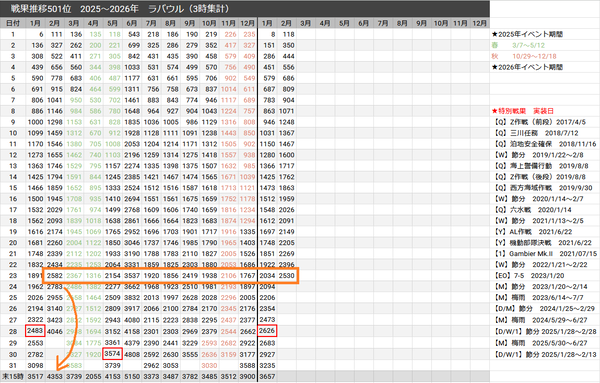Select the Gambier Mk.II 2021/07/15 entry
This screenshot has width=600, height=383.
[545, 254]
